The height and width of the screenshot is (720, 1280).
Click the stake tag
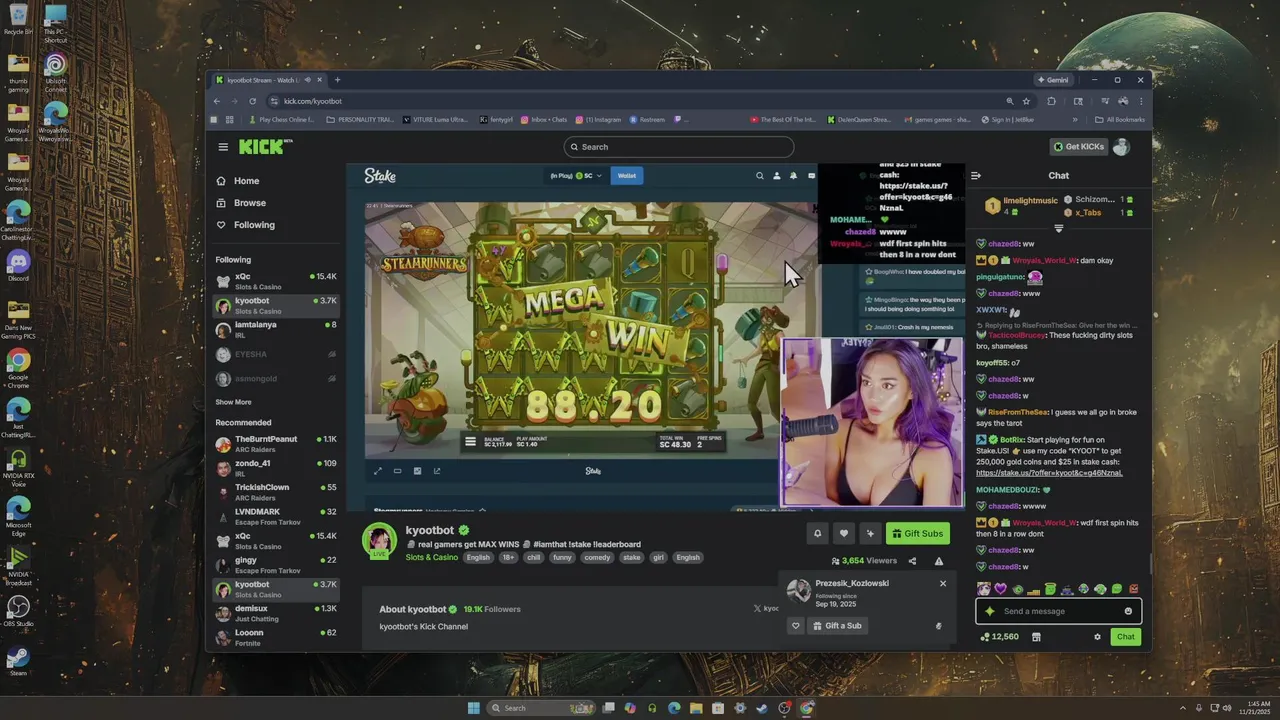point(631,557)
